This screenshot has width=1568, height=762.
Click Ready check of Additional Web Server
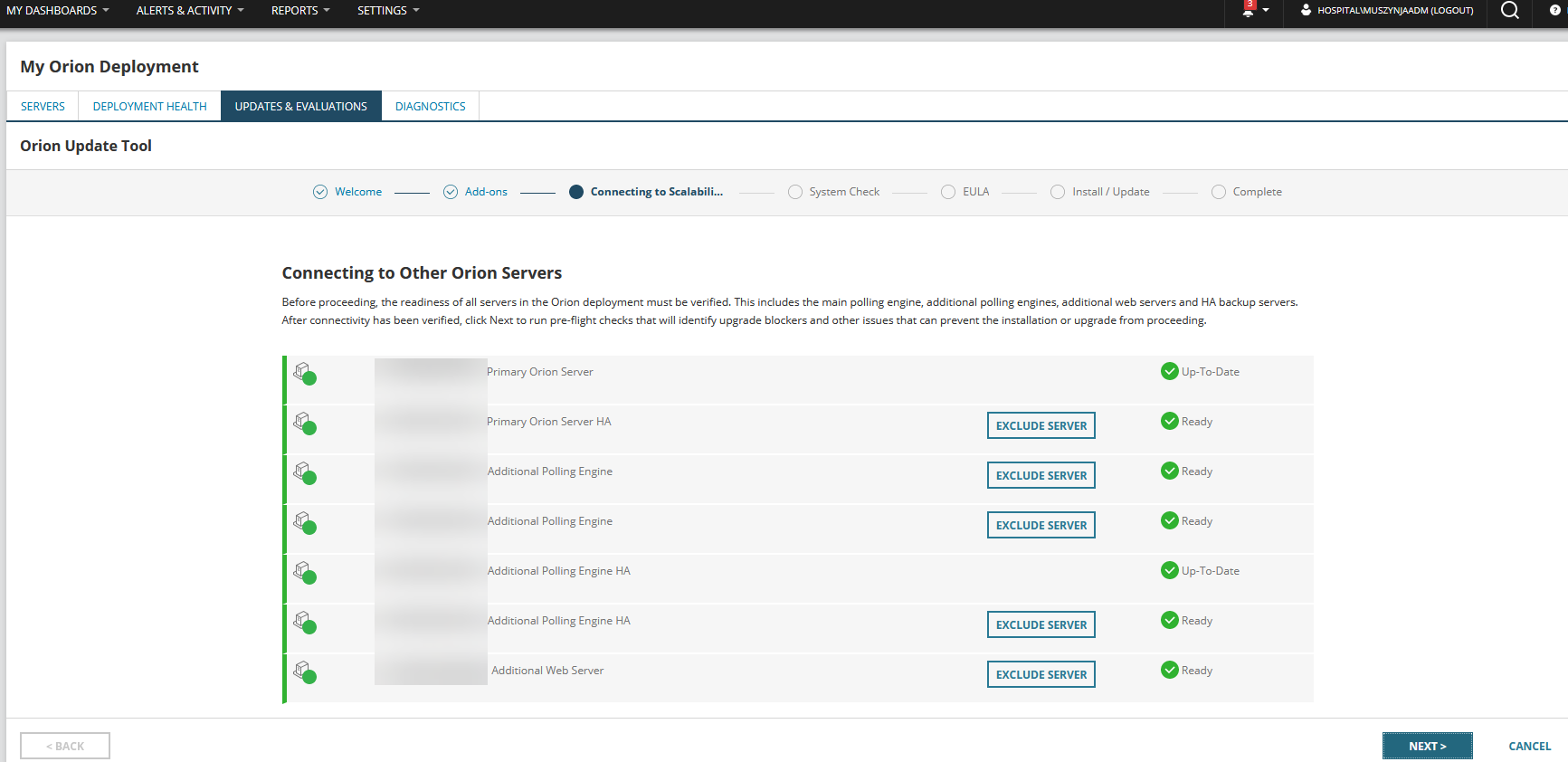pyautogui.click(x=1170, y=670)
